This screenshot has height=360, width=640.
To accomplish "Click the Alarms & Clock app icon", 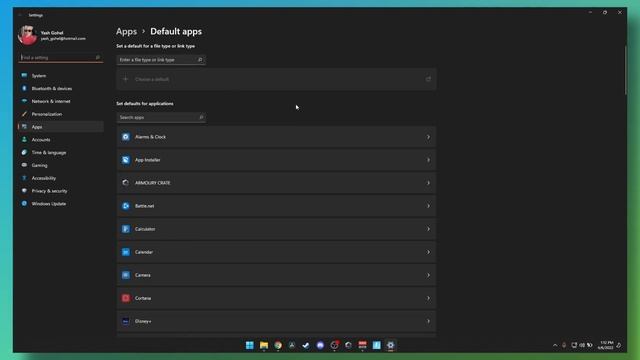I will pyautogui.click(x=126, y=137).
